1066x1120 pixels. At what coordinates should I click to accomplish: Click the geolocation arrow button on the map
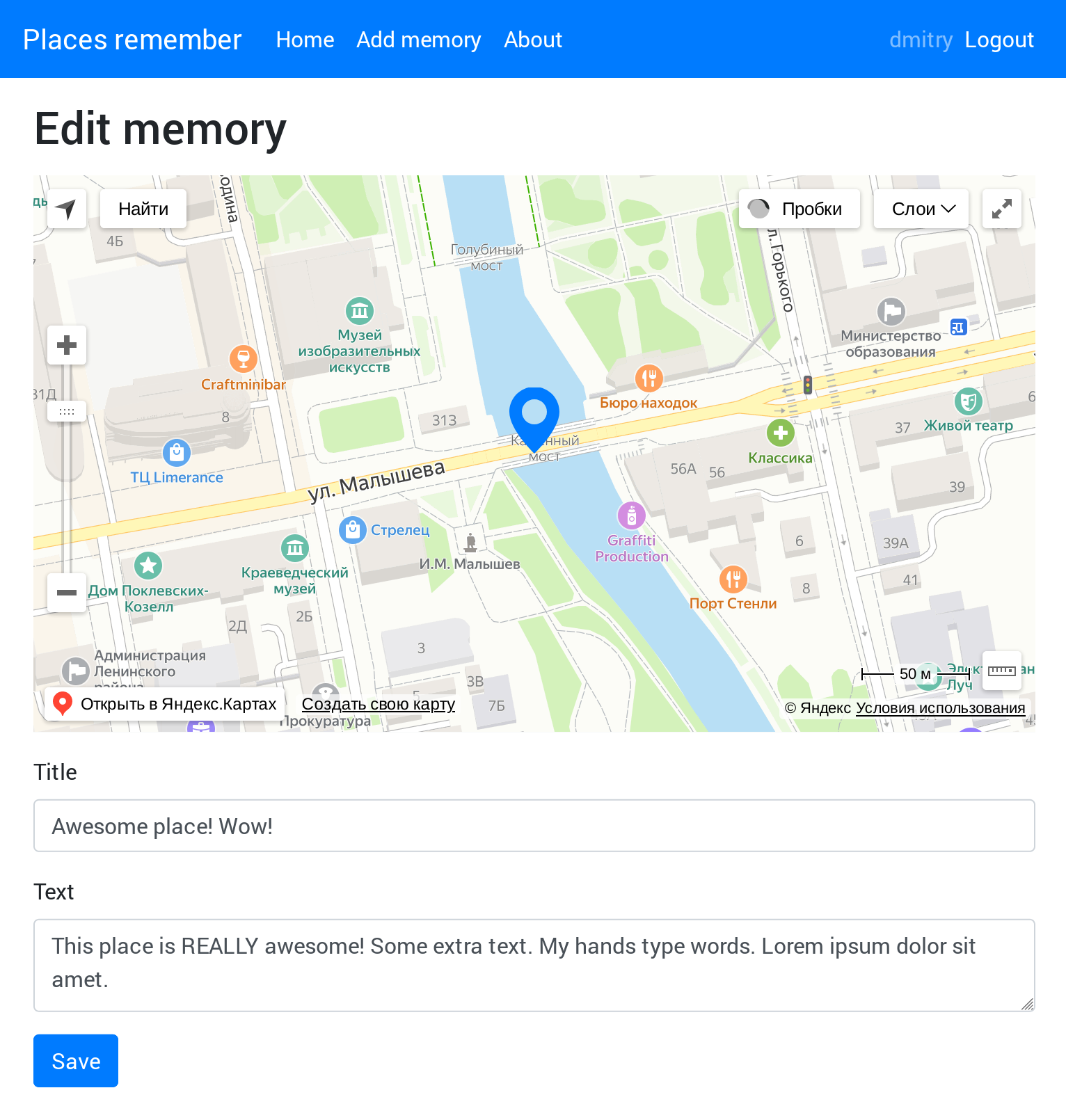point(67,209)
